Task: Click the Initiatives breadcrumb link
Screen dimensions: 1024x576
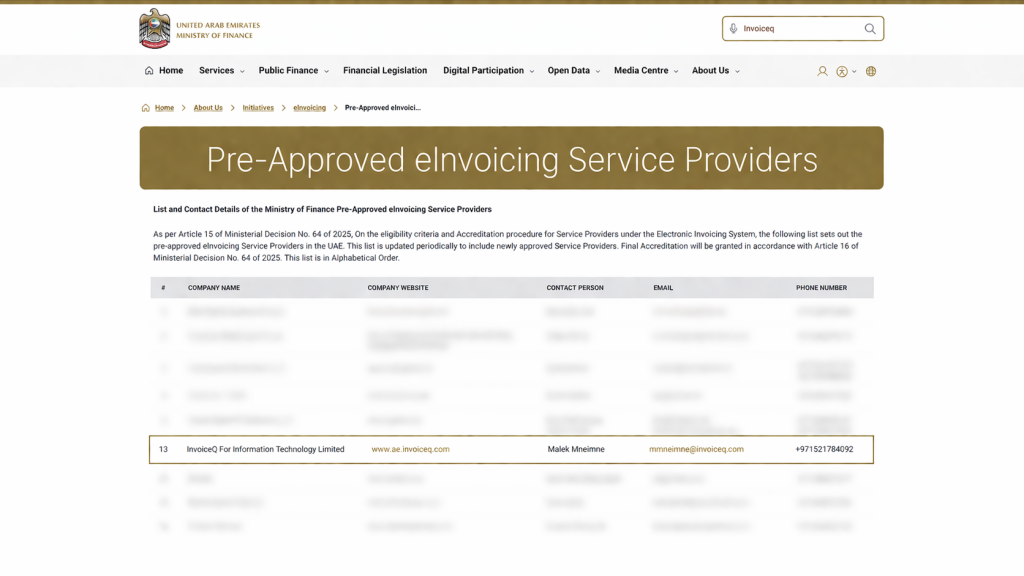Action: coord(258,108)
